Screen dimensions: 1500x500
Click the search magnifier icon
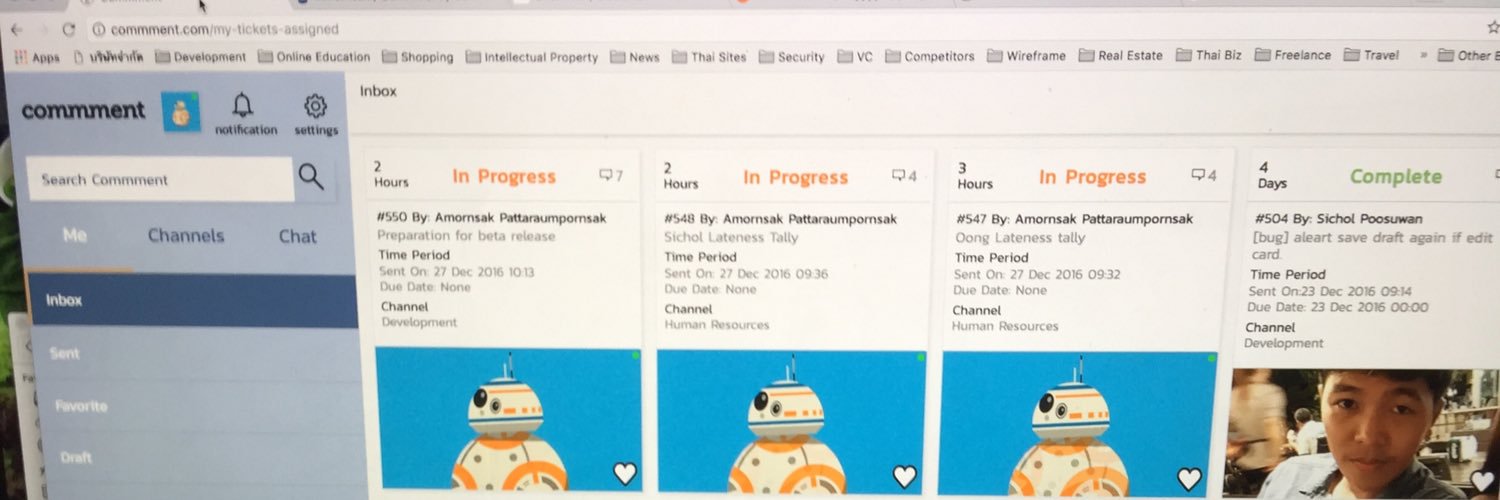pos(311,178)
